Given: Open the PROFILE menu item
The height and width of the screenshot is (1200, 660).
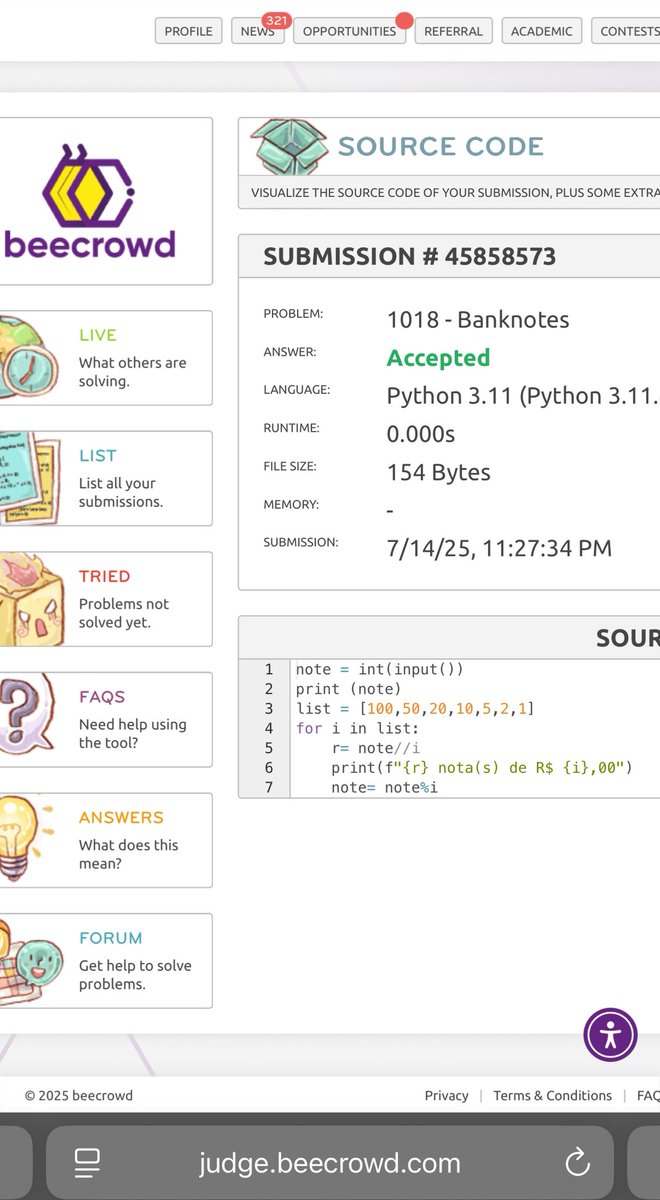Looking at the screenshot, I should point(188,31).
